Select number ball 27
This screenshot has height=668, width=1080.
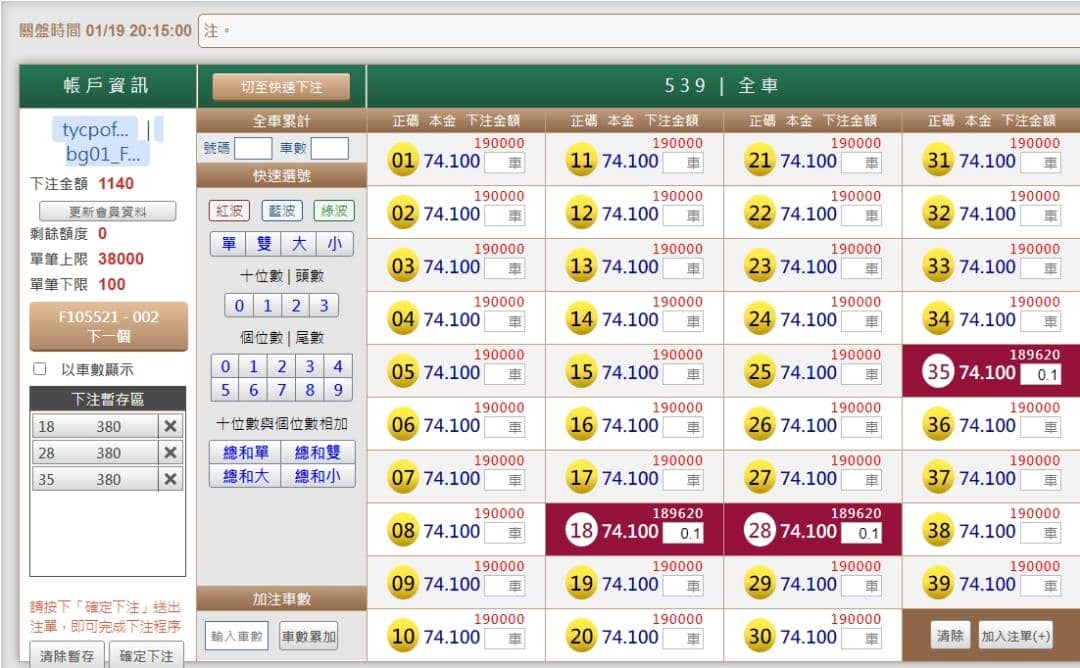[760, 478]
